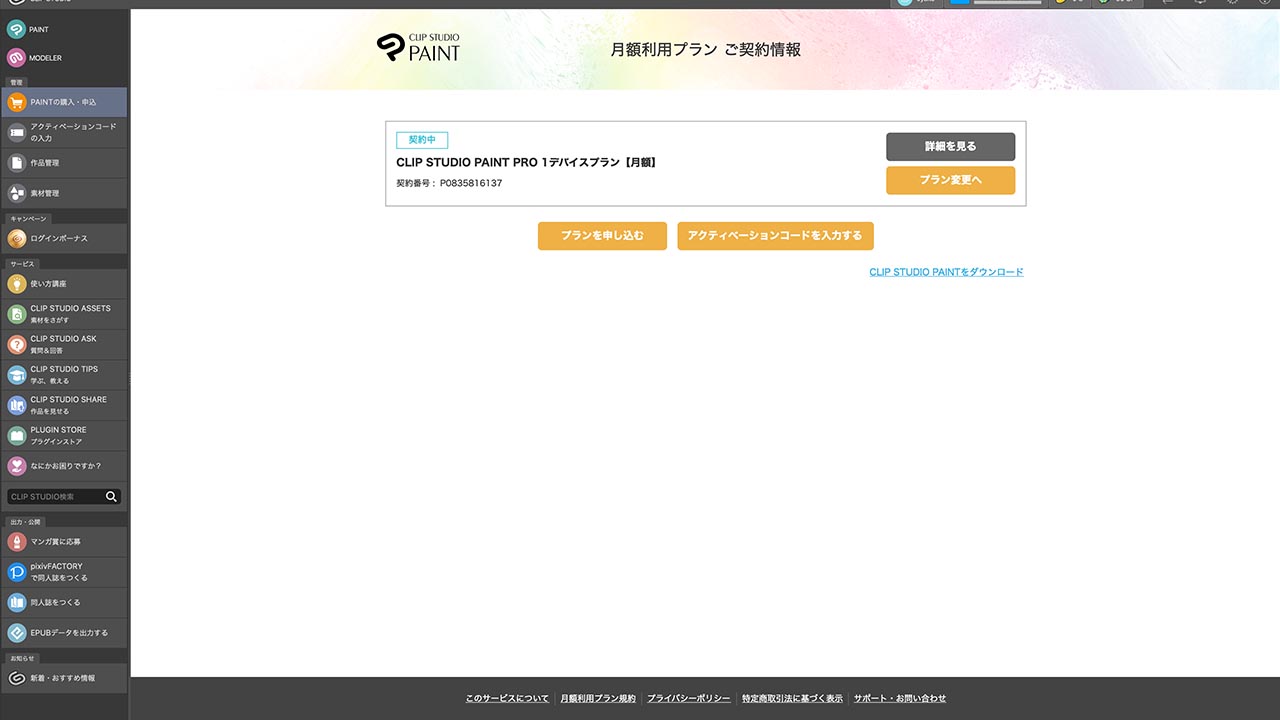
Task: Open 使い方講座 lightbulb item
Action: coord(64,284)
